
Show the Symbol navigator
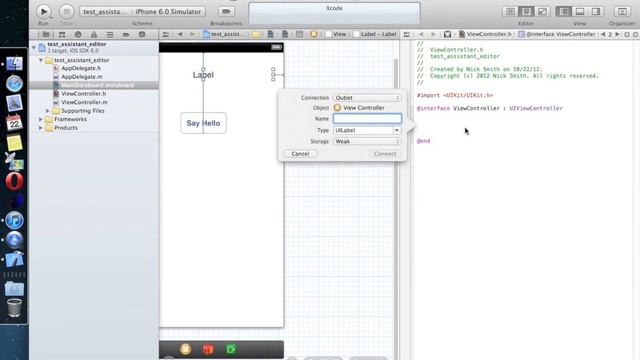pyautogui.click(x=62, y=35)
